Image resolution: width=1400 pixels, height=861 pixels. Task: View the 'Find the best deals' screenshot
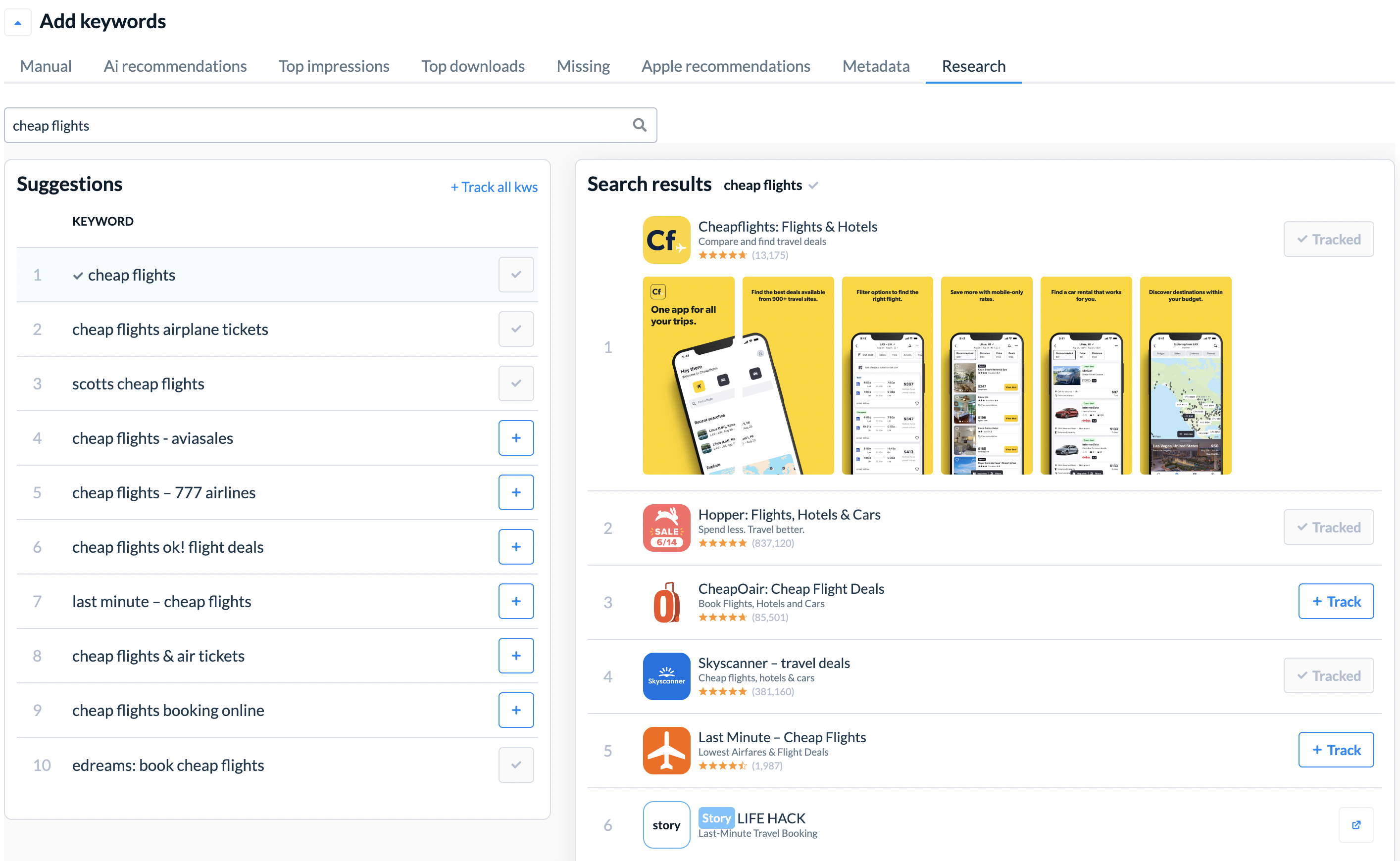[x=788, y=376]
